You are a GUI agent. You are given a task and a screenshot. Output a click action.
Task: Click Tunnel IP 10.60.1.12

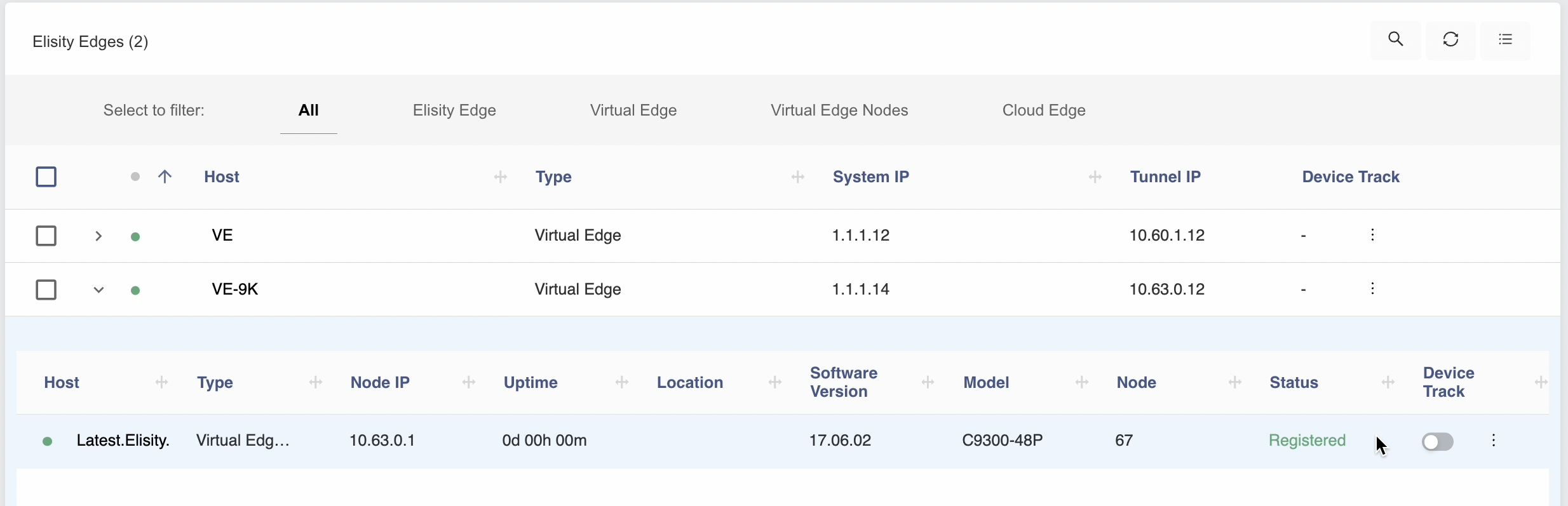point(1167,235)
